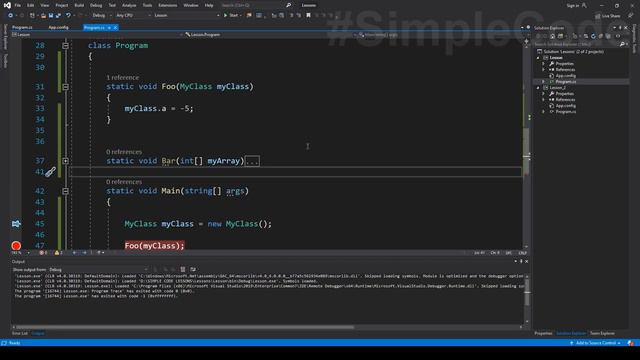Click the Navigate Backward icon
640x360 pixels.
coord(11,16)
